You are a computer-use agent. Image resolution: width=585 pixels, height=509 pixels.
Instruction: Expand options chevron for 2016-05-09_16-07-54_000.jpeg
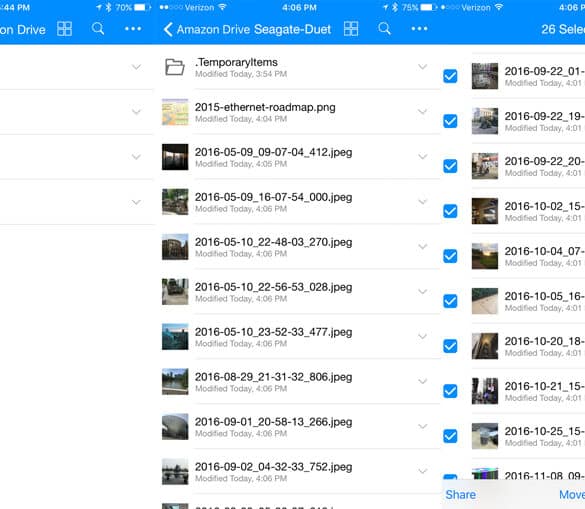(x=422, y=202)
